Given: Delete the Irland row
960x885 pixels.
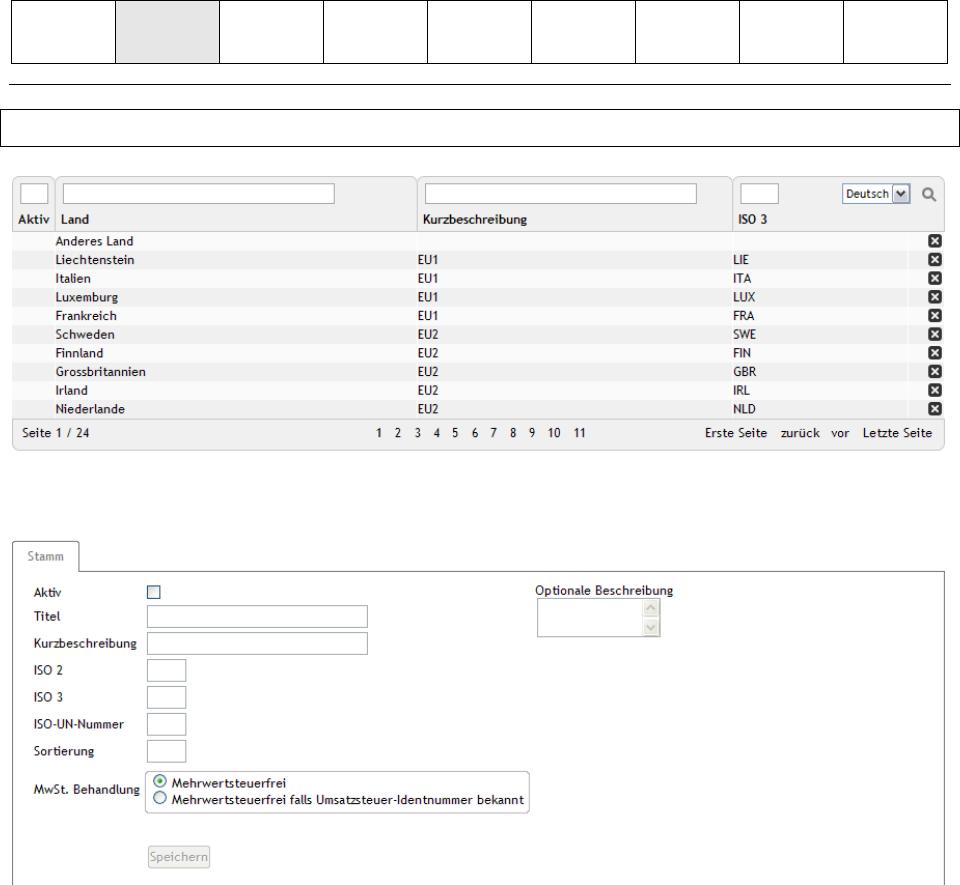Looking at the screenshot, I should [x=934, y=390].
